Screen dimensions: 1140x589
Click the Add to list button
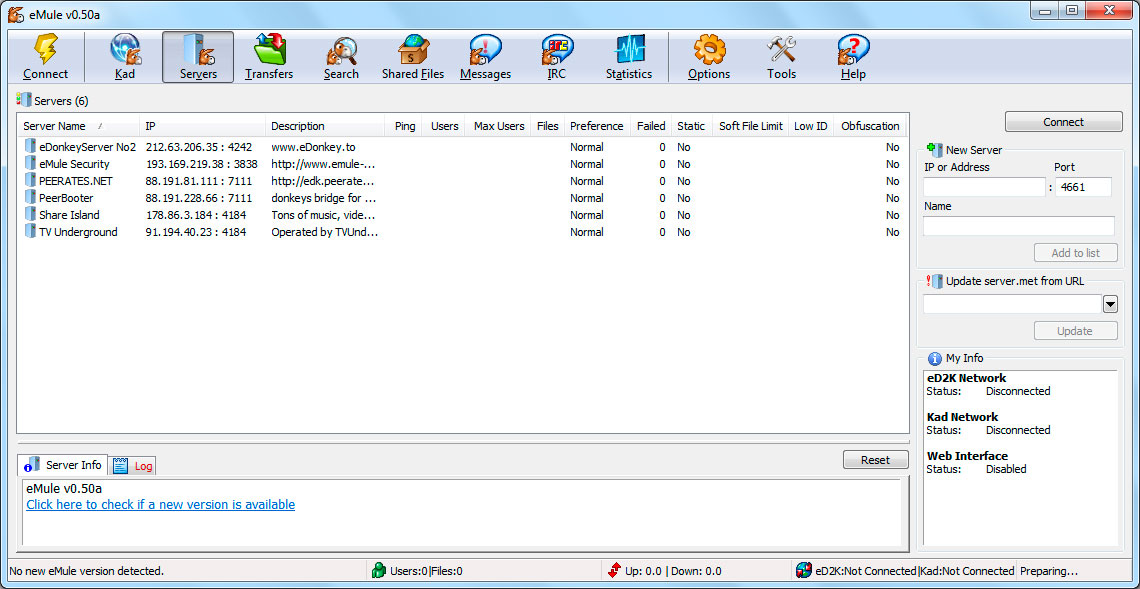point(1075,253)
